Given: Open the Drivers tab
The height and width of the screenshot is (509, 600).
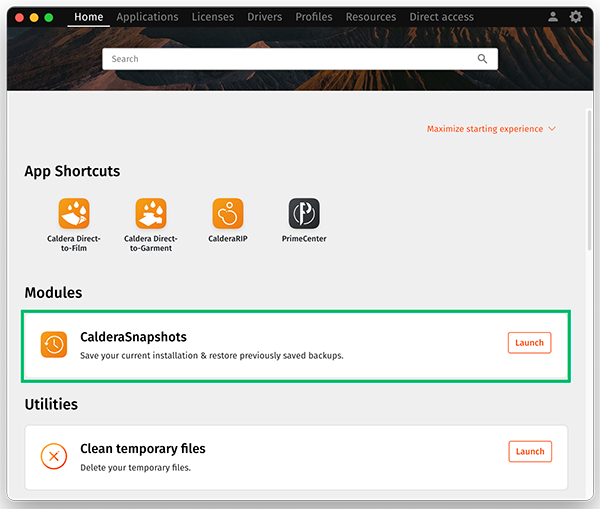Looking at the screenshot, I should [x=264, y=17].
